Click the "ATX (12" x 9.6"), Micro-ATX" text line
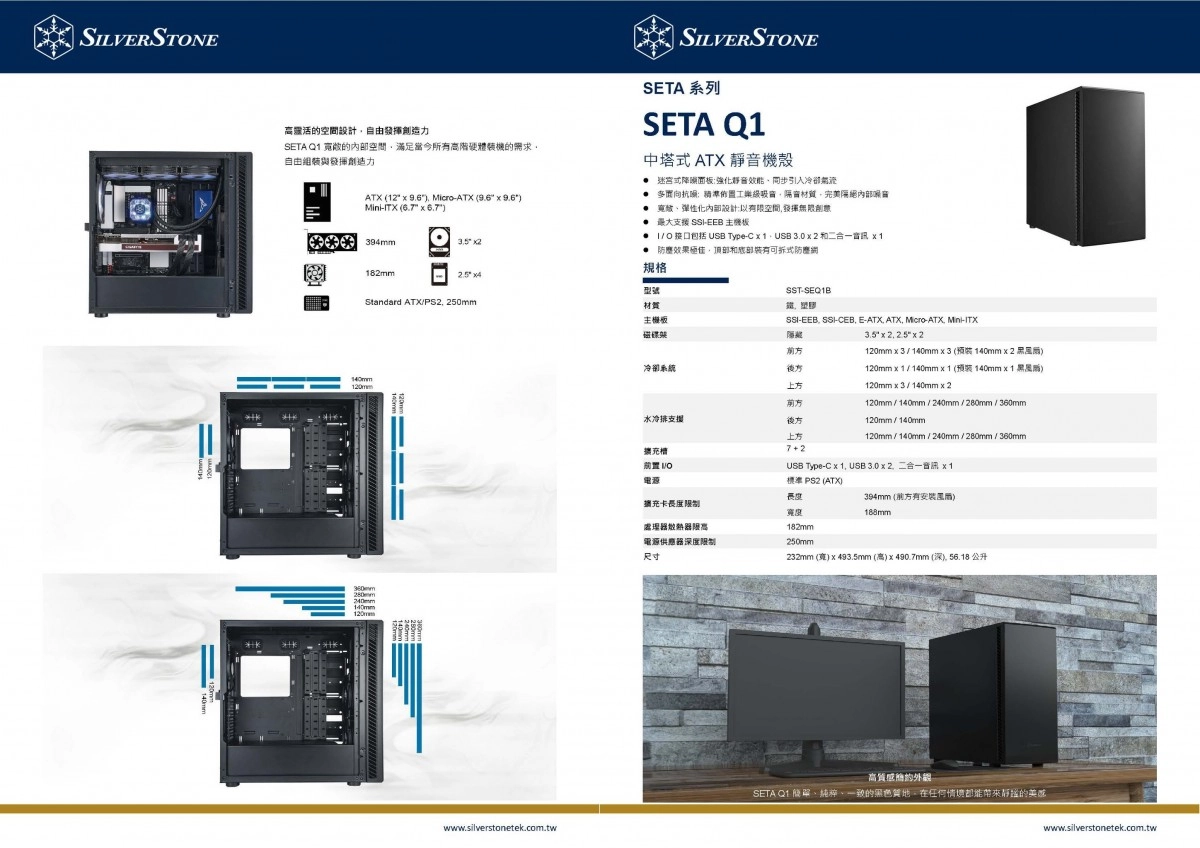Viewport: 1200px width, 848px height. 443,197
